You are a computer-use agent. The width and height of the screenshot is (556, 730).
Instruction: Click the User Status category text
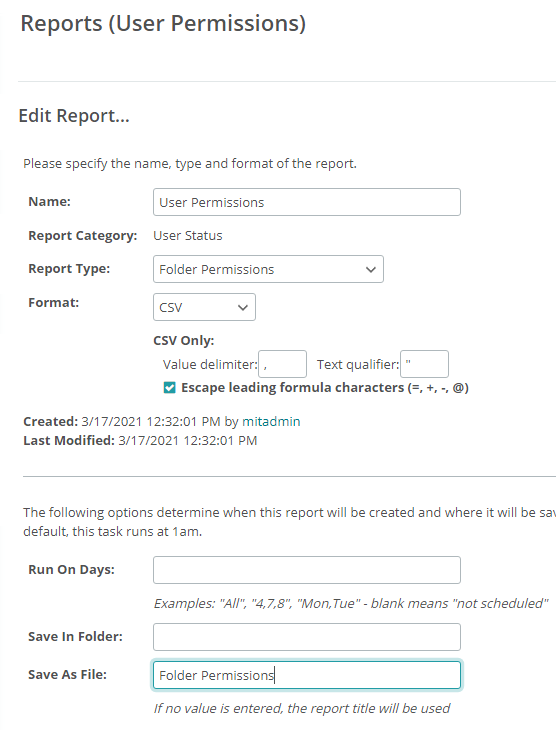coord(188,236)
